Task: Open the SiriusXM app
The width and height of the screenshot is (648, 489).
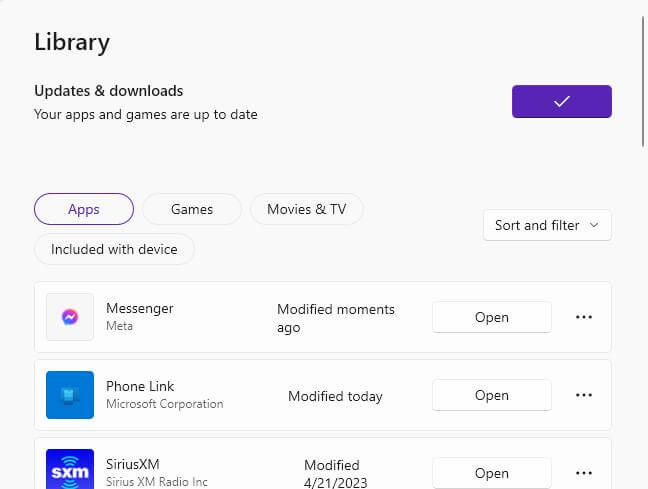Action: tap(492, 473)
